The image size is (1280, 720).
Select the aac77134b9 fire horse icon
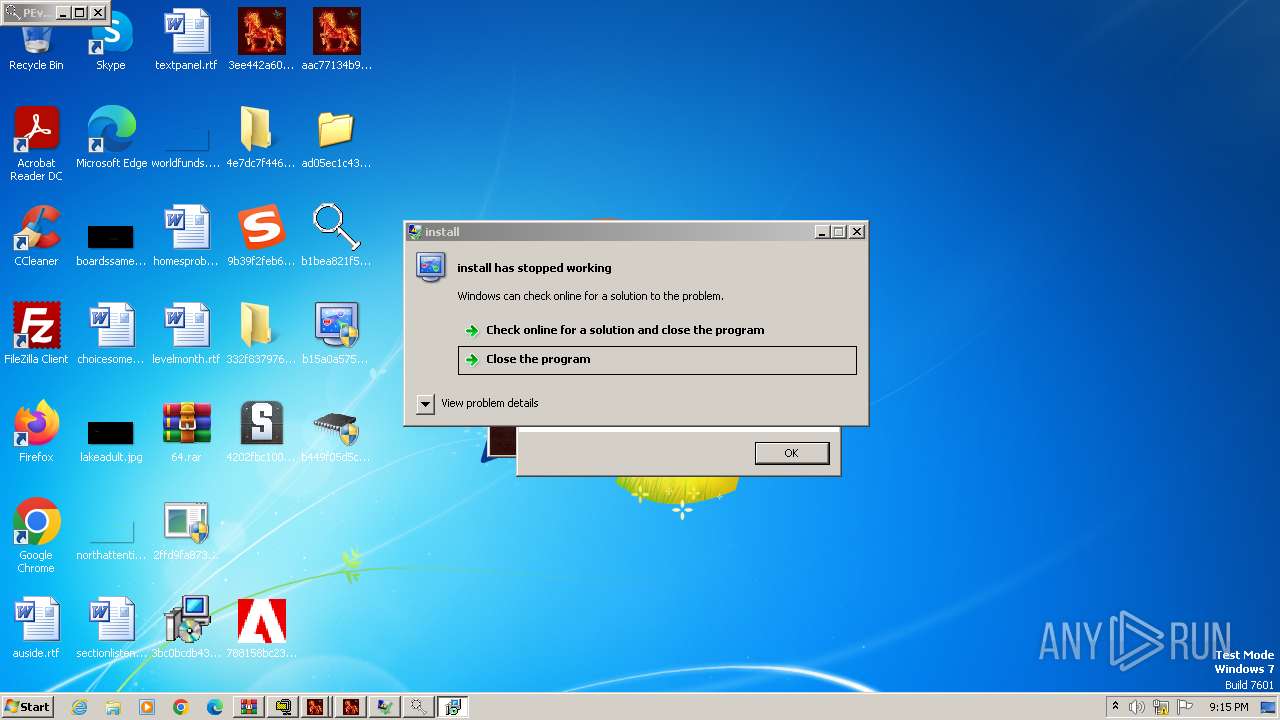coord(337,40)
